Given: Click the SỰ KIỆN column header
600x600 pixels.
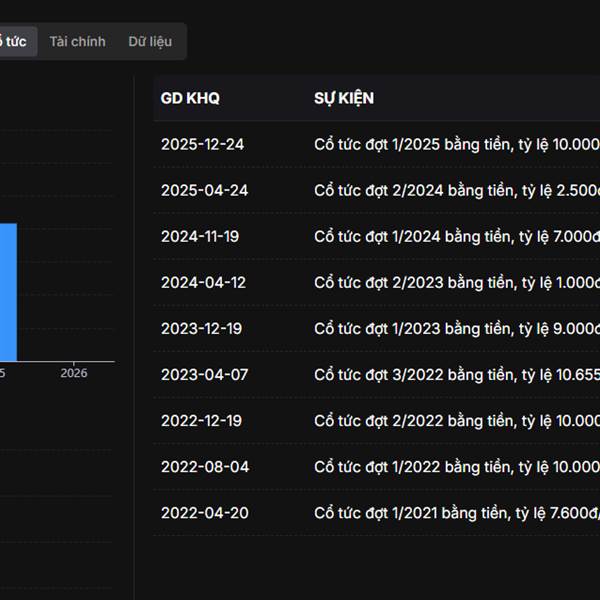Looking at the screenshot, I should pyautogui.click(x=344, y=98).
